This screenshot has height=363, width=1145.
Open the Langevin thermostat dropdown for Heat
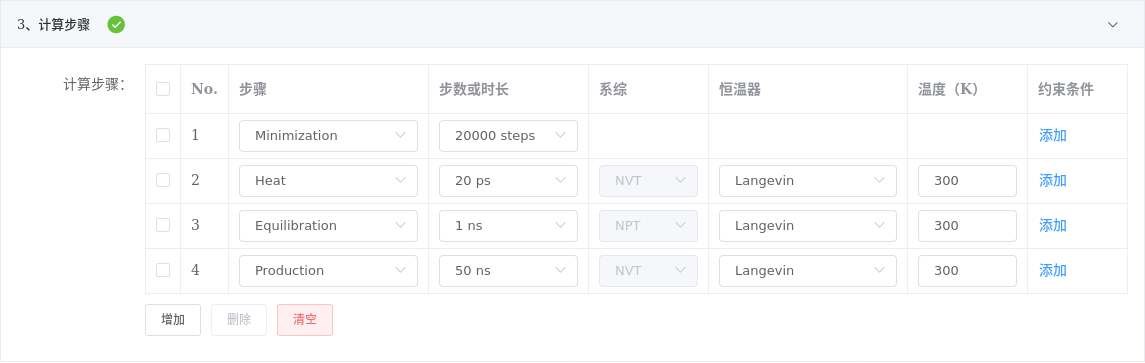coord(808,180)
